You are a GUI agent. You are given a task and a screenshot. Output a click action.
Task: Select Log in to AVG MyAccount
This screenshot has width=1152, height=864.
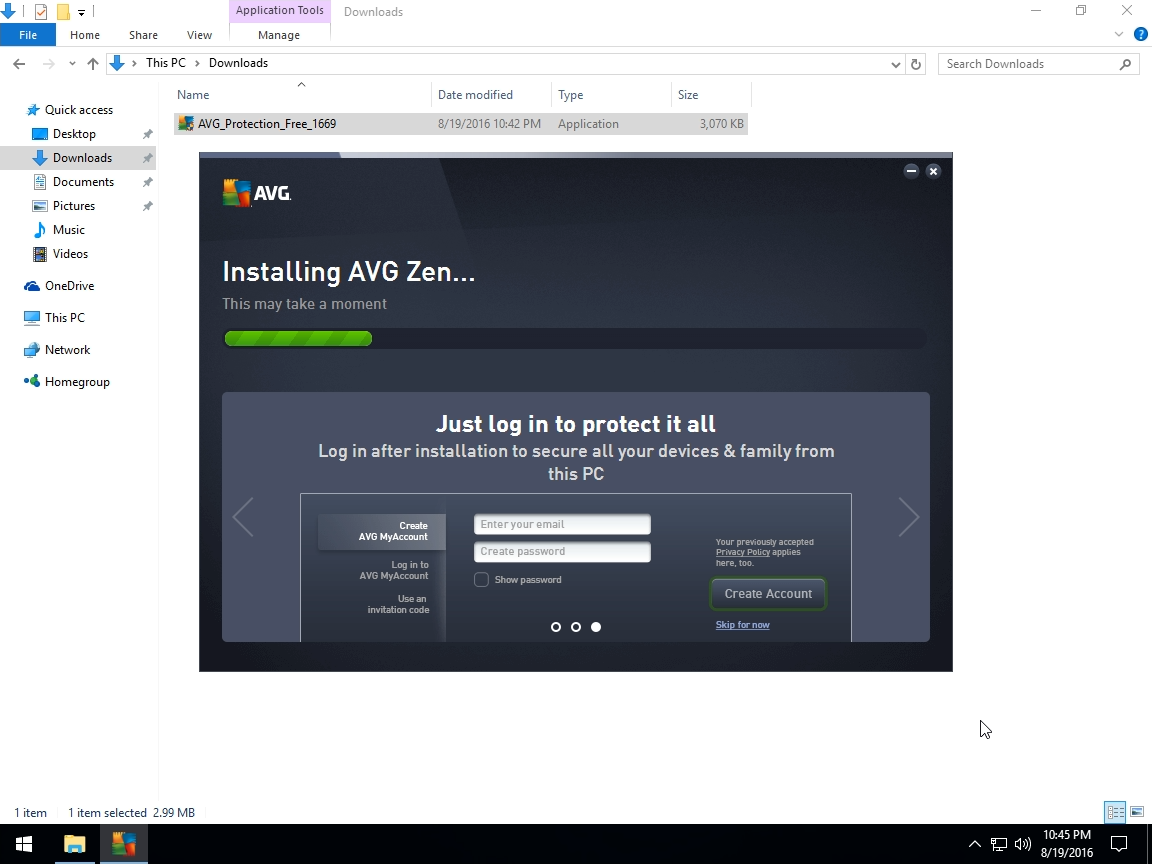tap(393, 570)
